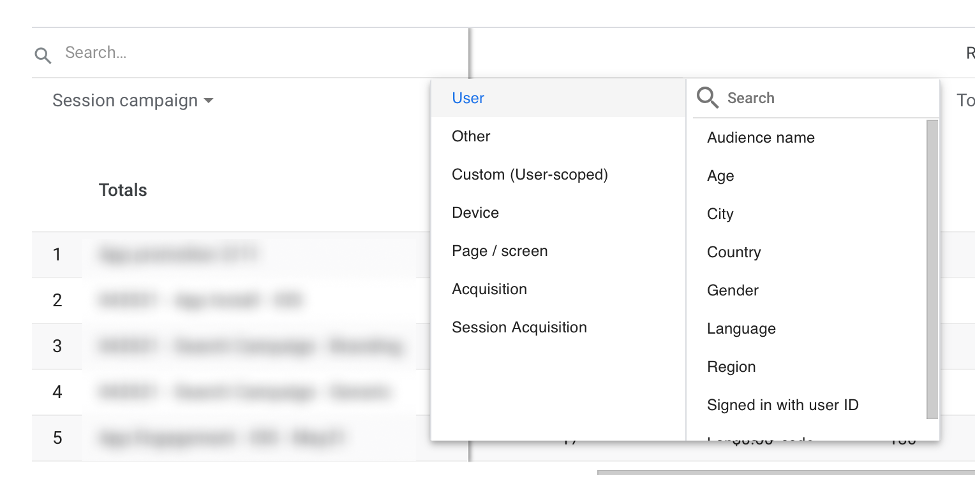Screen dimensions: 977x477
Task: Pick the Gender dimension
Action: click(732, 290)
